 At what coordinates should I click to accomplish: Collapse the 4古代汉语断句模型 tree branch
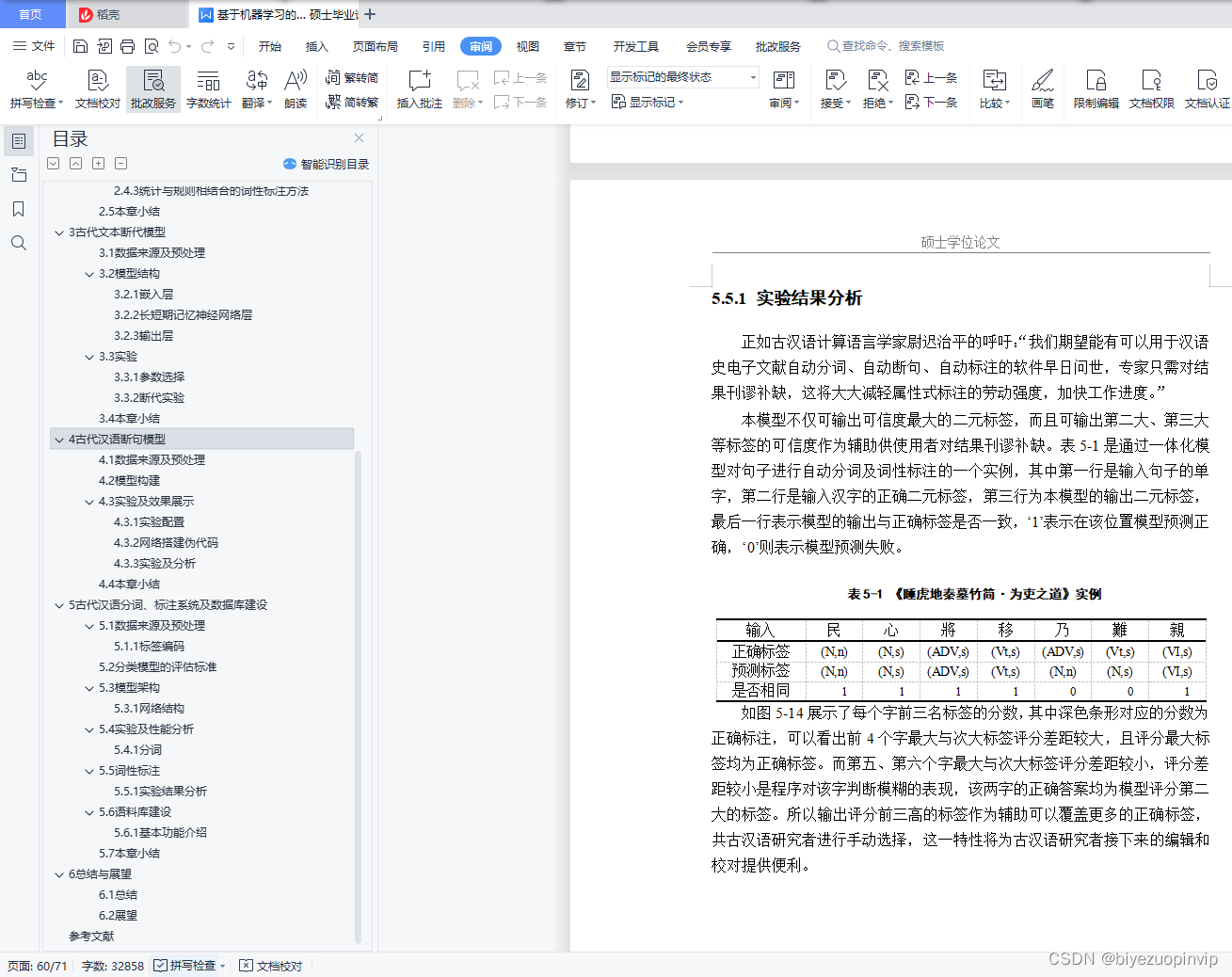click(x=59, y=439)
